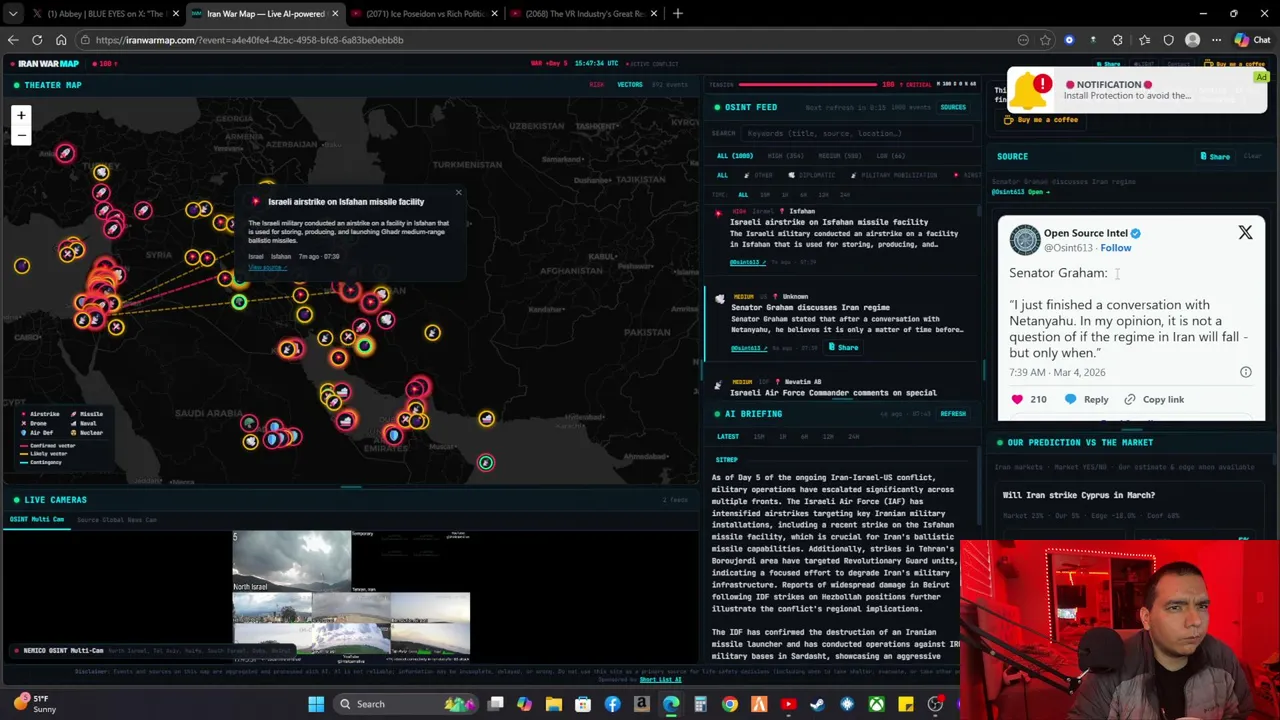Select MILITARY MOBILIZATION event type filter

tap(893, 175)
